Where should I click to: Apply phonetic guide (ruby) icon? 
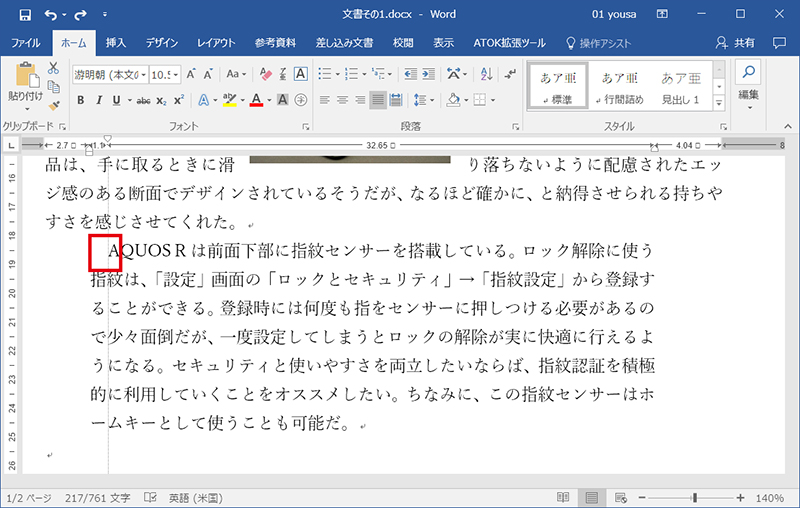click(283, 74)
